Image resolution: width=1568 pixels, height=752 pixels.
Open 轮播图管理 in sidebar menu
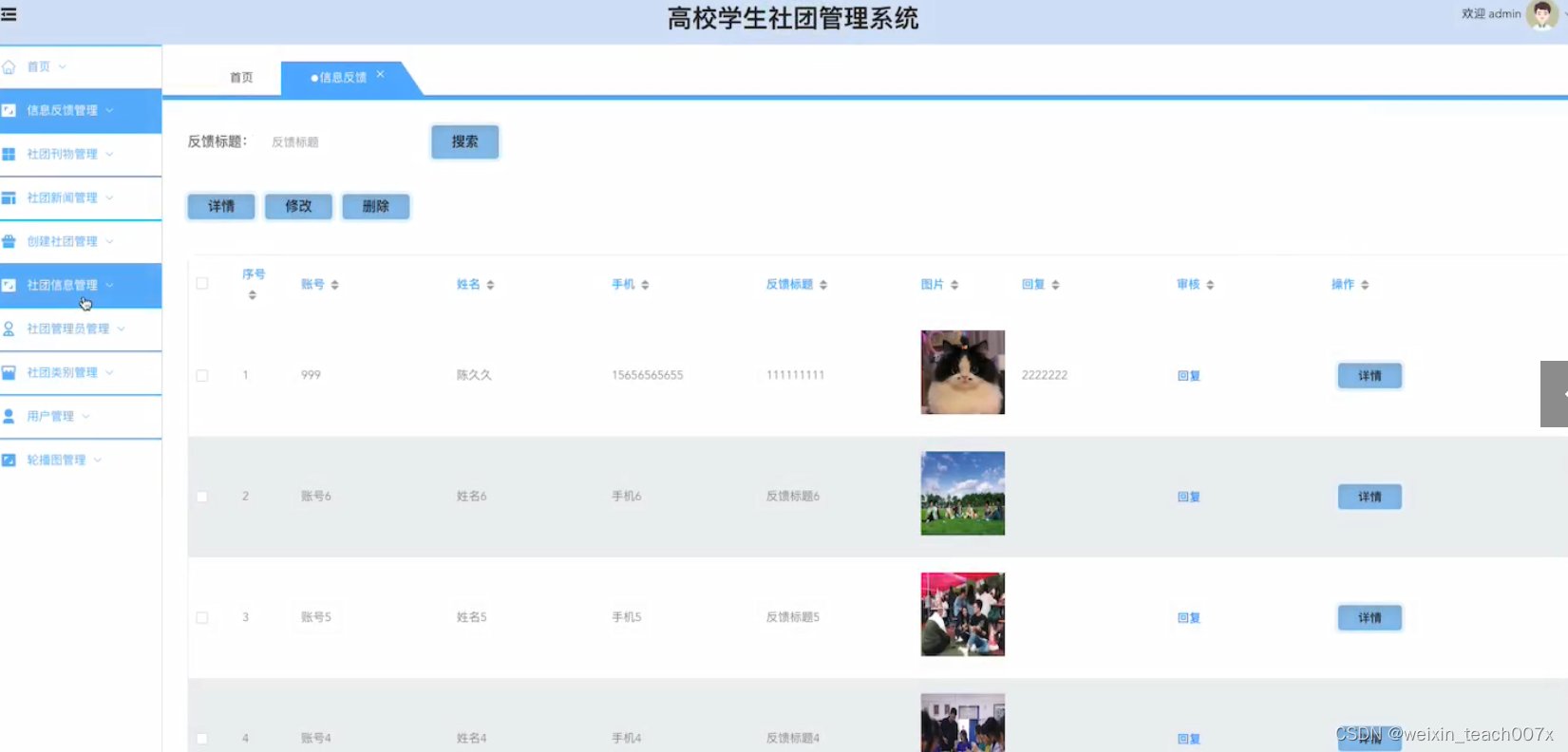(81, 460)
